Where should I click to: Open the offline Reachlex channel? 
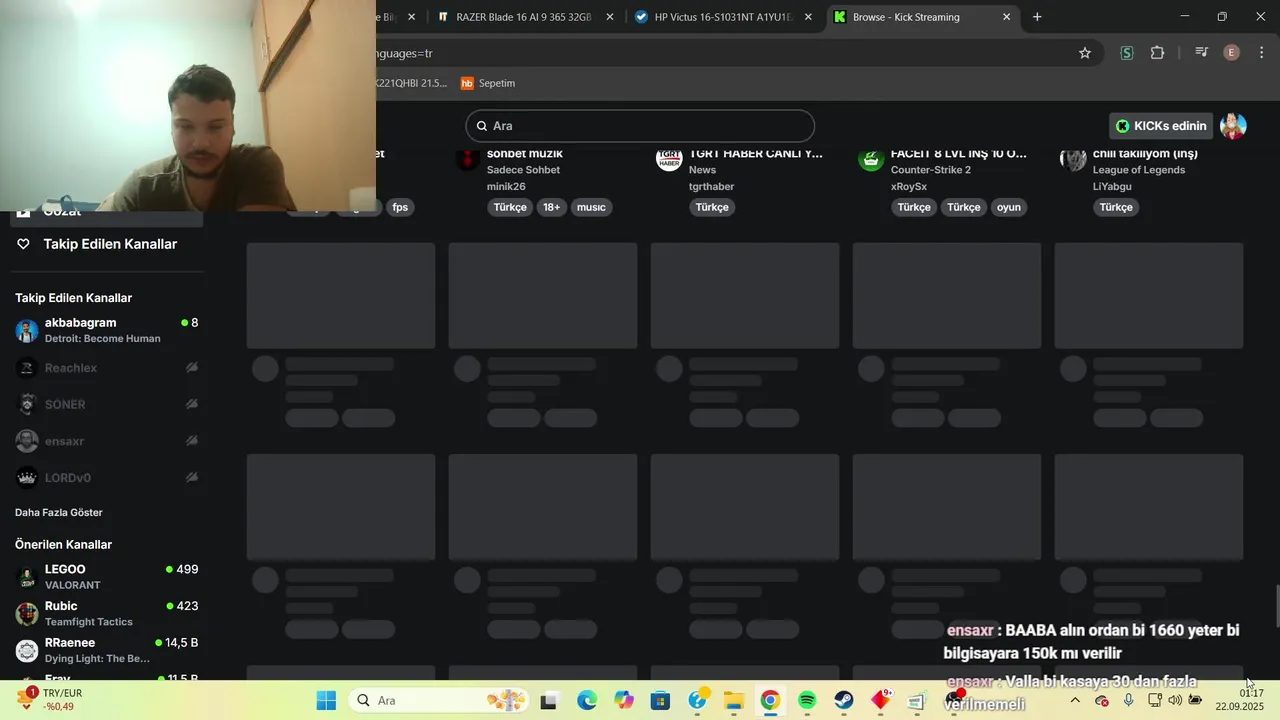[x=107, y=368]
